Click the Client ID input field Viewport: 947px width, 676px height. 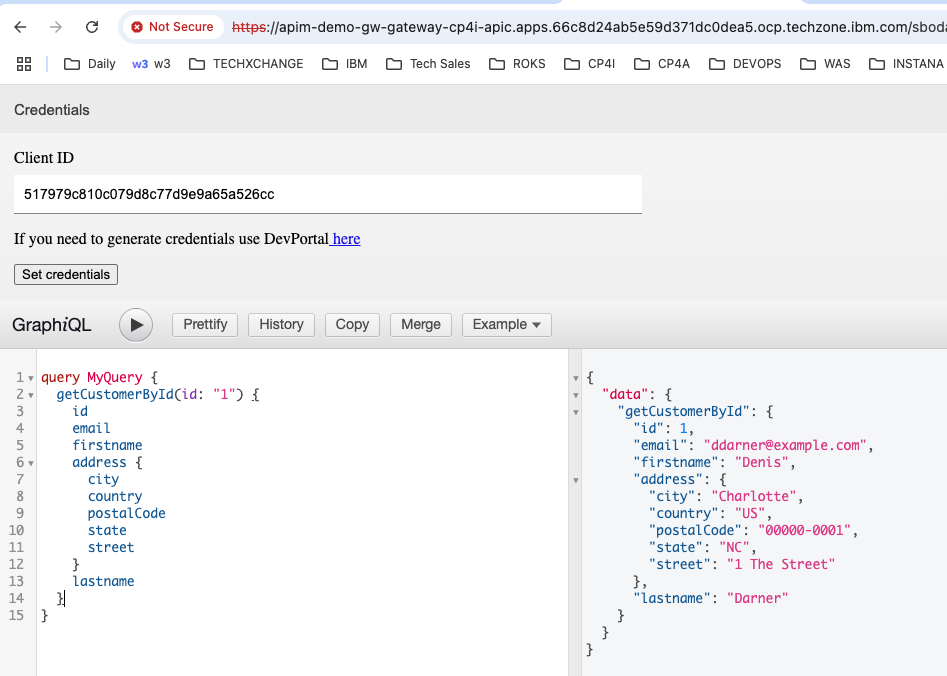click(327, 194)
